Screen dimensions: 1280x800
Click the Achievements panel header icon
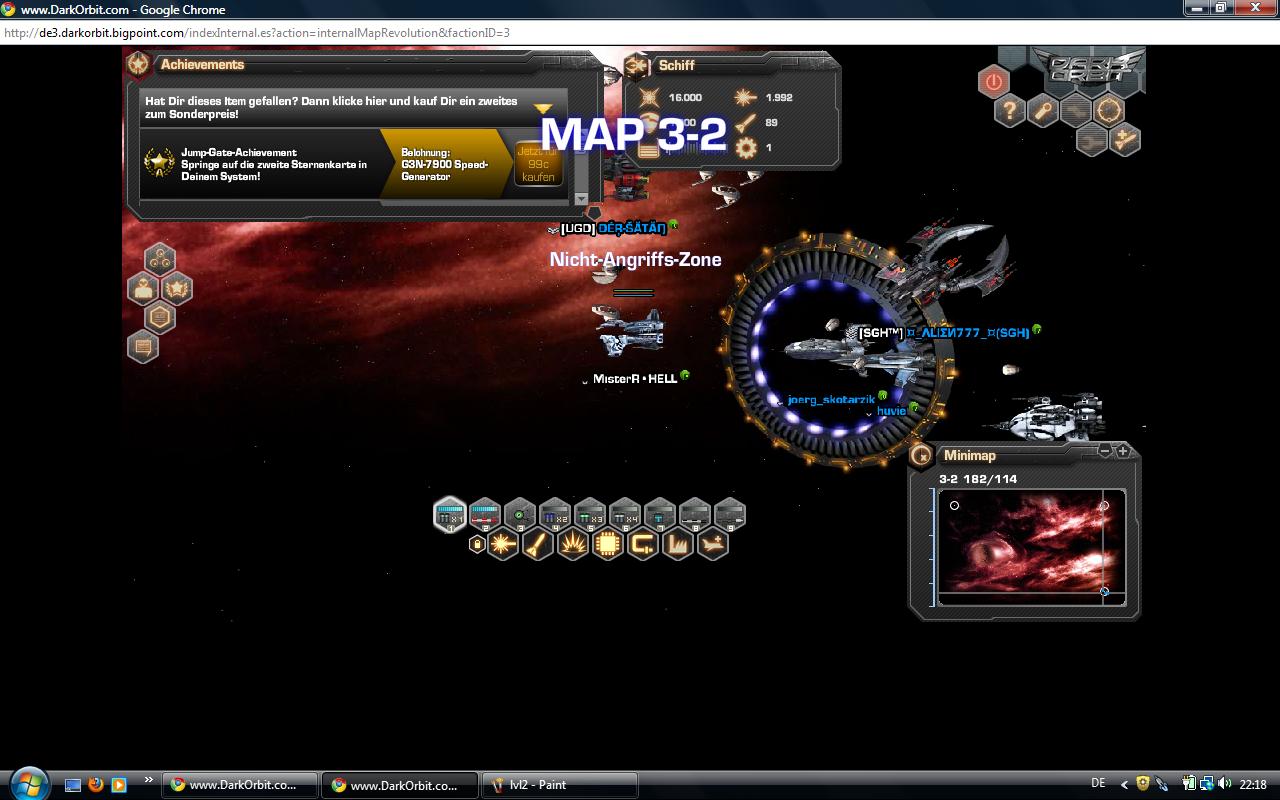pyautogui.click(x=139, y=64)
